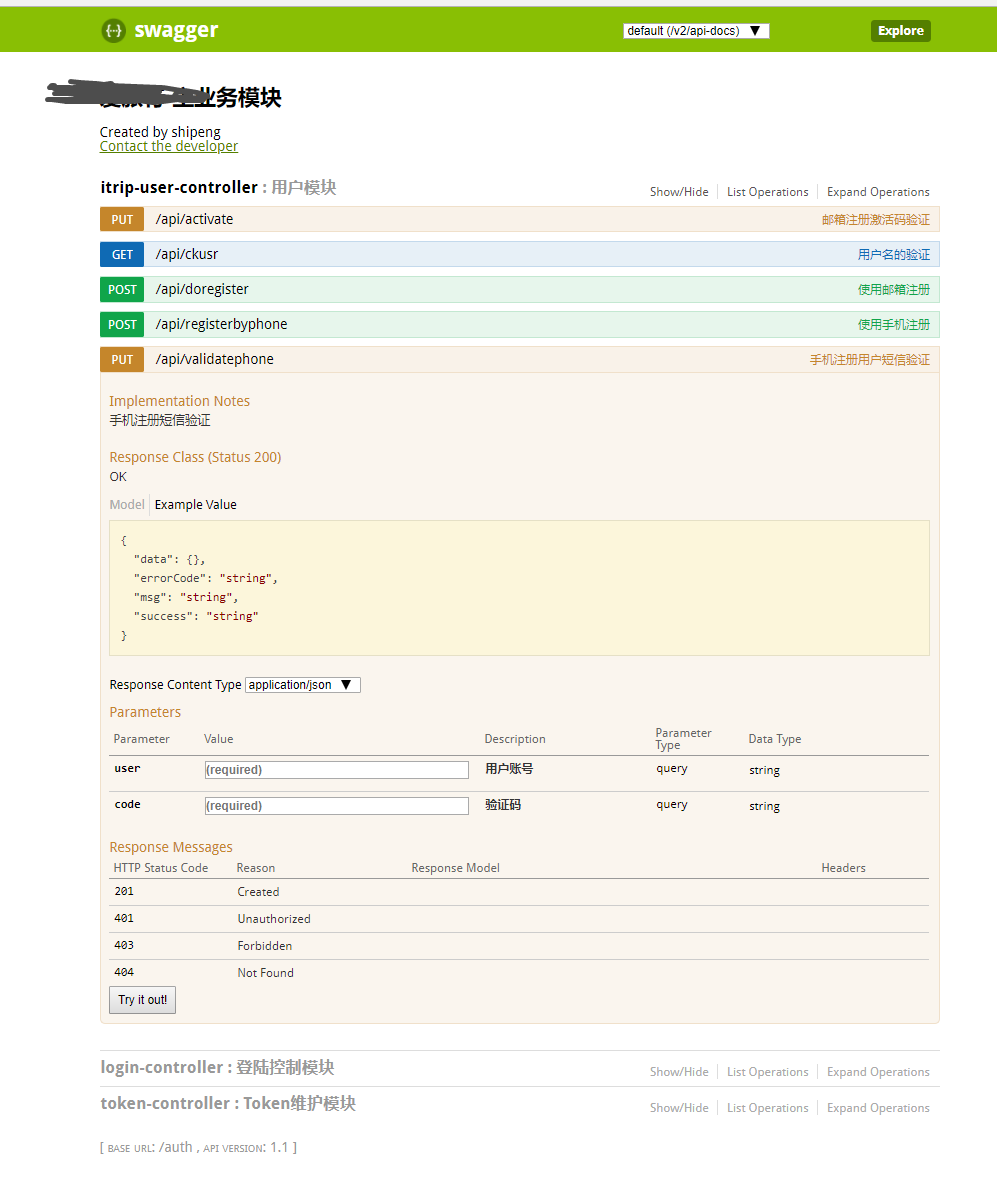Click the 用户账号 description text
Screen dimensions: 997x1180
click(x=509, y=769)
